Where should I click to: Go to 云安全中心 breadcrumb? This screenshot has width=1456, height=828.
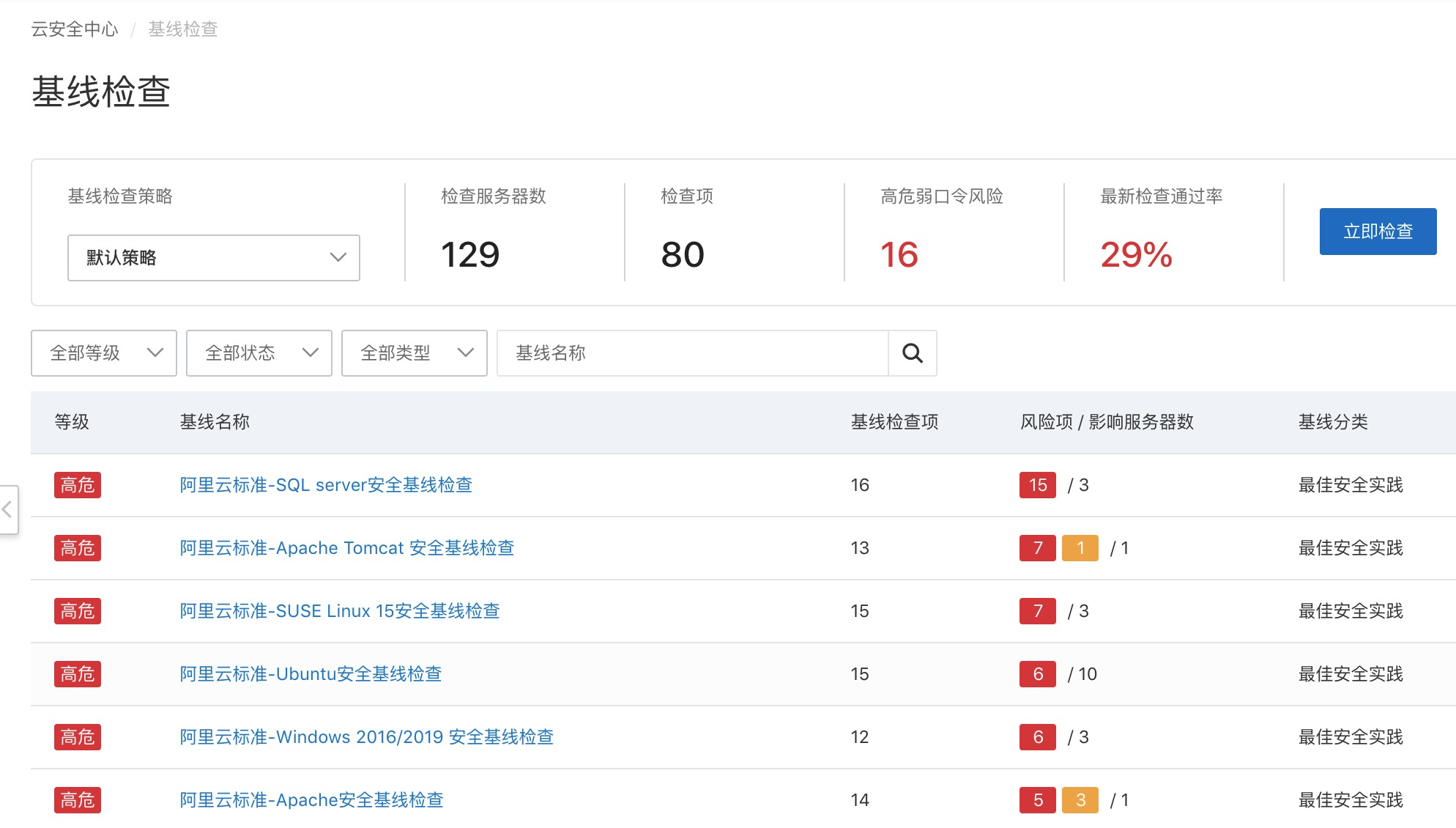tap(75, 29)
